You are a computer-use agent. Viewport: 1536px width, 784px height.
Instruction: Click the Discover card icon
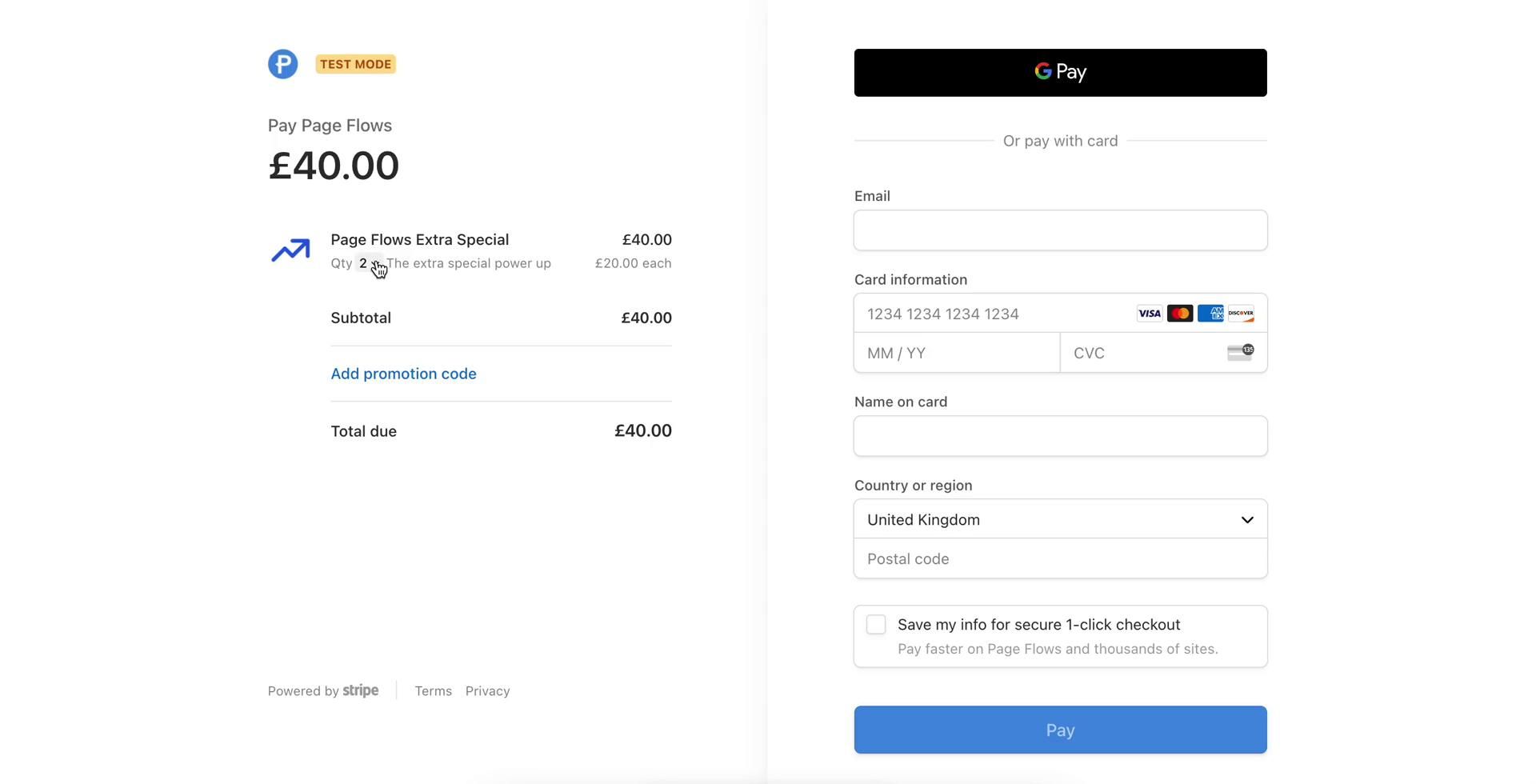(1241, 314)
